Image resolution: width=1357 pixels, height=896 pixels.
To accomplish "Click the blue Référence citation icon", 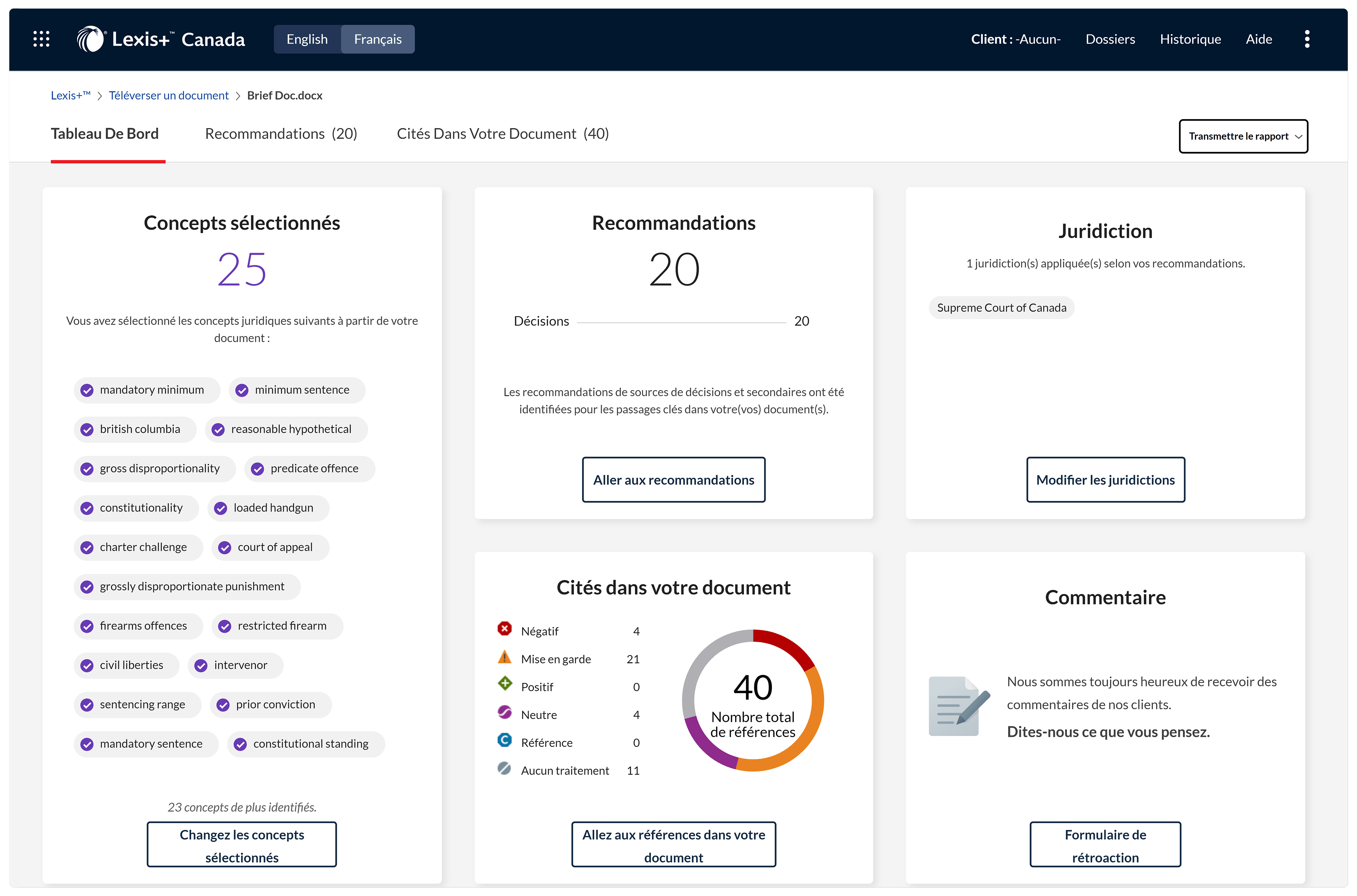I will [x=504, y=740].
